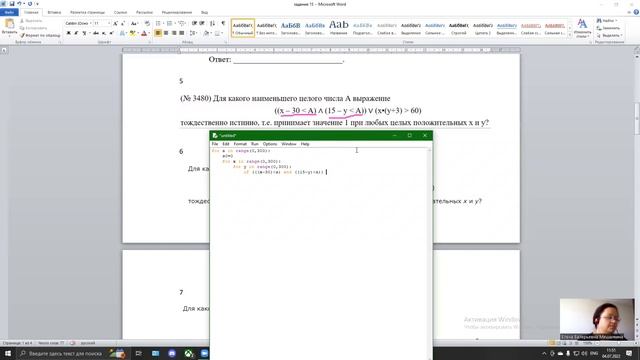The image size is (640, 360).
Task: Toggle Strikethrough formatting in Word ribbon
Action: [x=96, y=33]
